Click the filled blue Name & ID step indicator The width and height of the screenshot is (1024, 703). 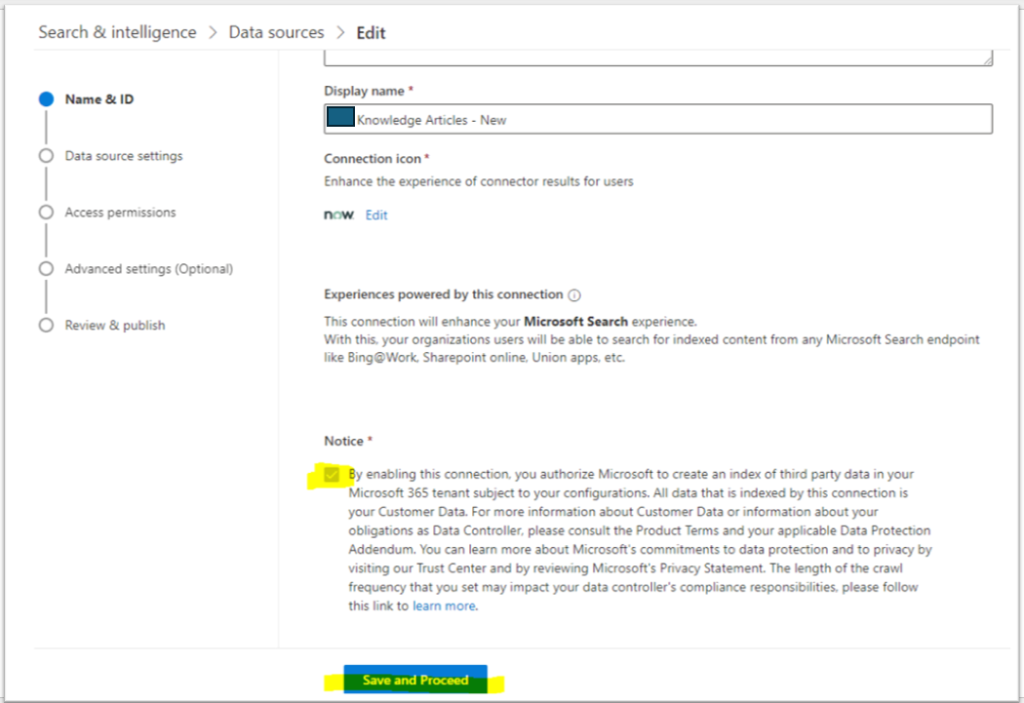tap(44, 99)
